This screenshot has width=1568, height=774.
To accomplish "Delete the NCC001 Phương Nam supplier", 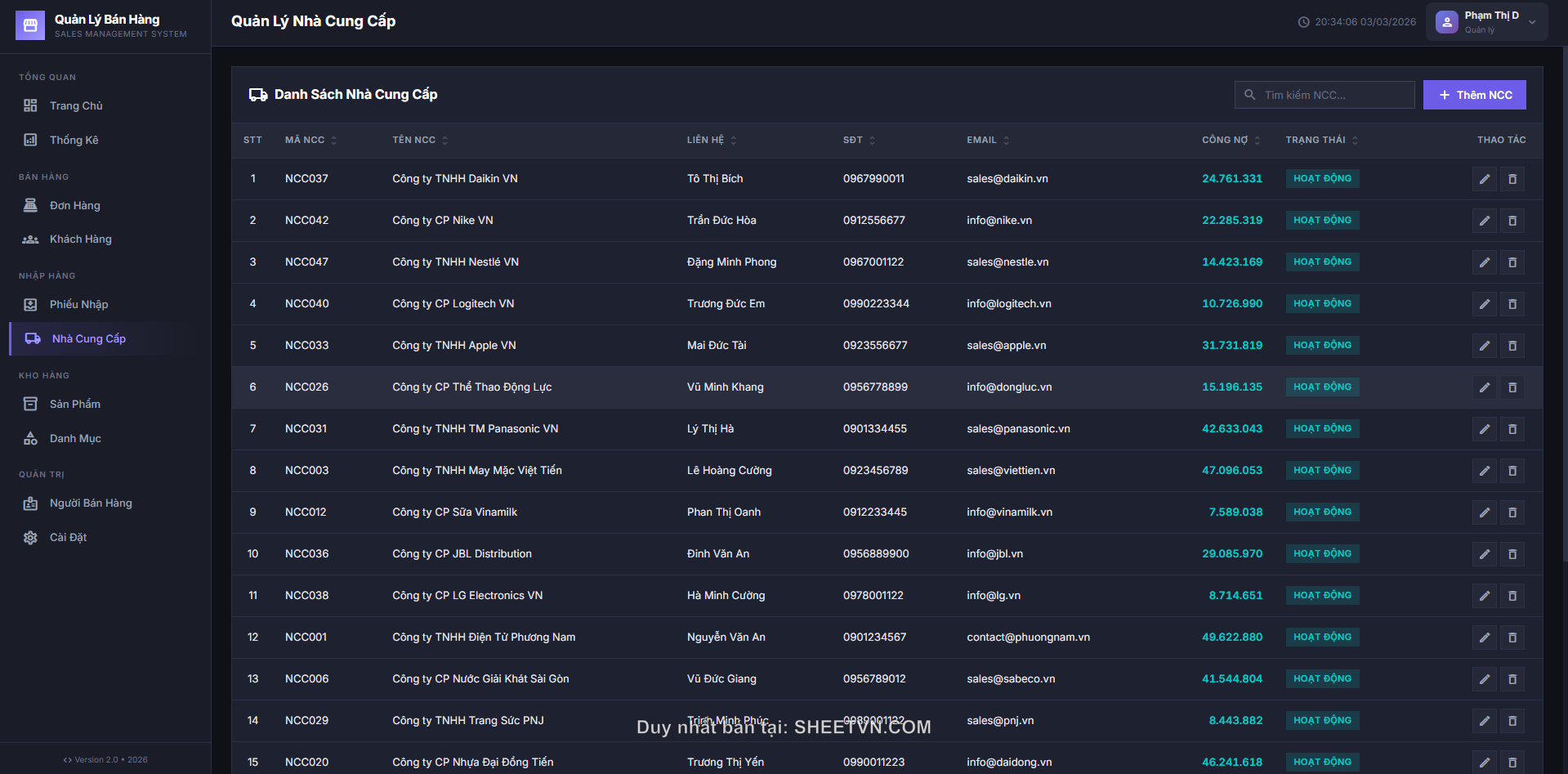I will pyautogui.click(x=1512, y=638).
